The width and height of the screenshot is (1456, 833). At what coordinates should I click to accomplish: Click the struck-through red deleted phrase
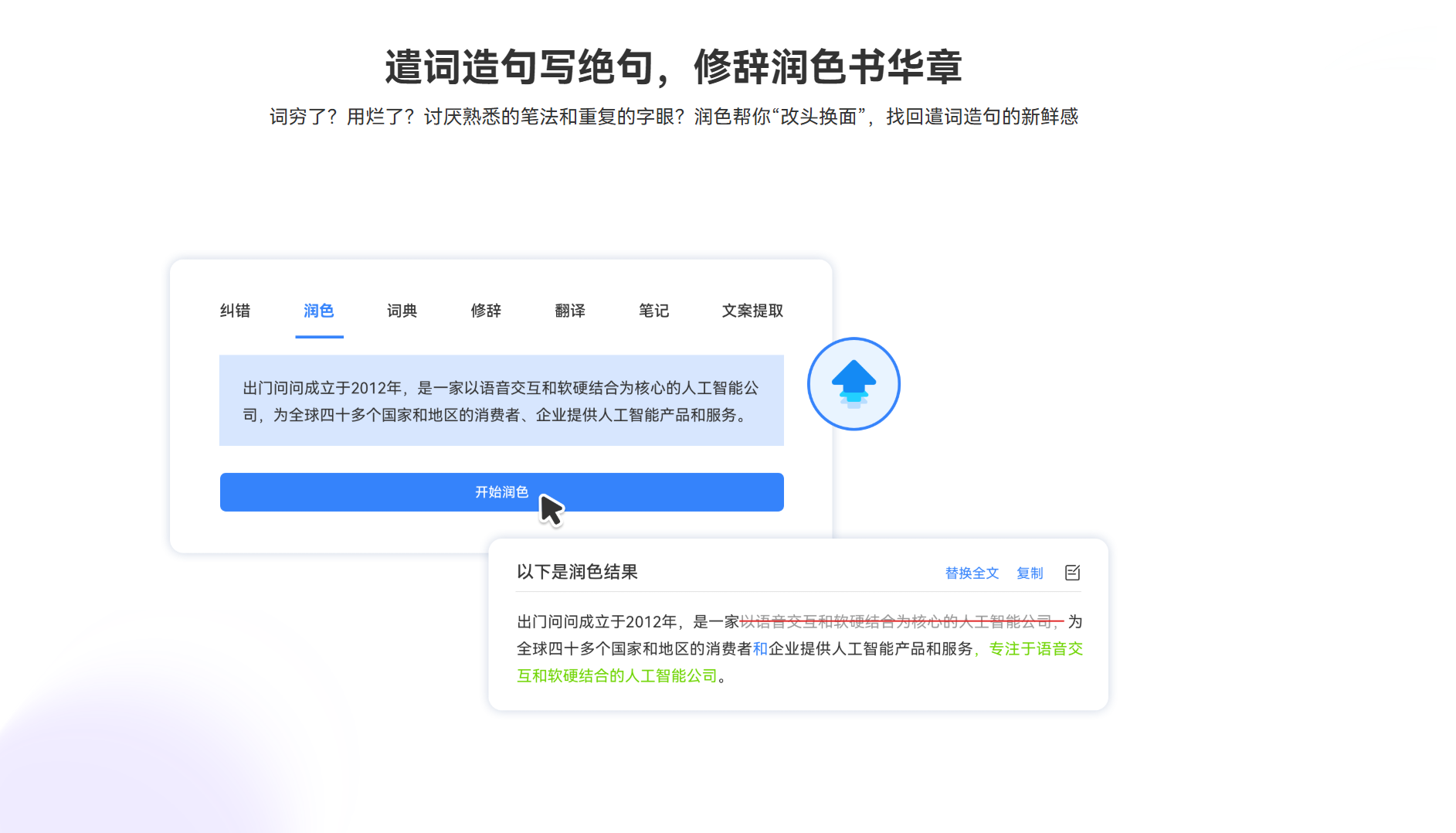click(902, 621)
